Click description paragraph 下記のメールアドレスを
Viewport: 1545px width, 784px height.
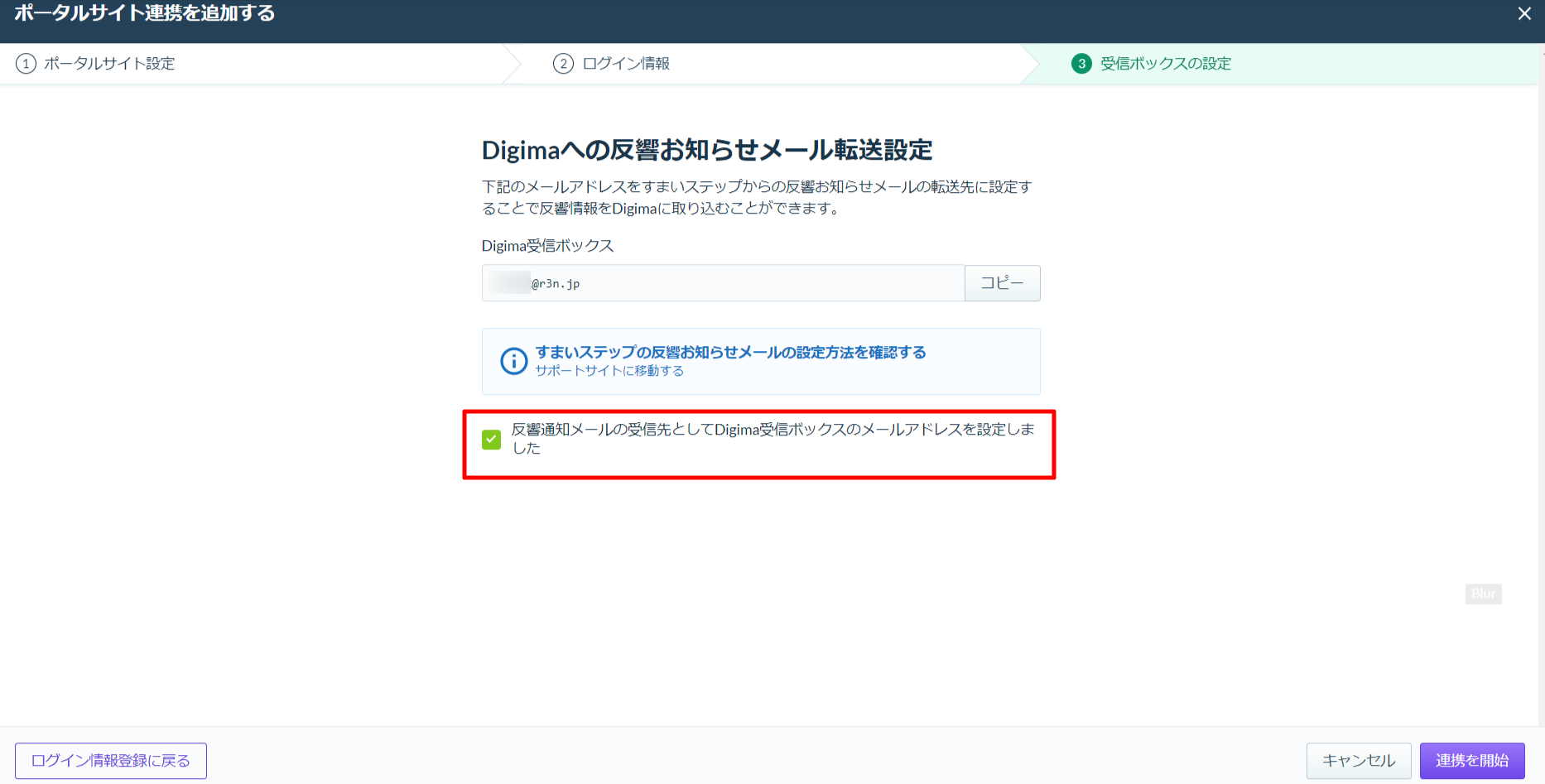pos(757,198)
